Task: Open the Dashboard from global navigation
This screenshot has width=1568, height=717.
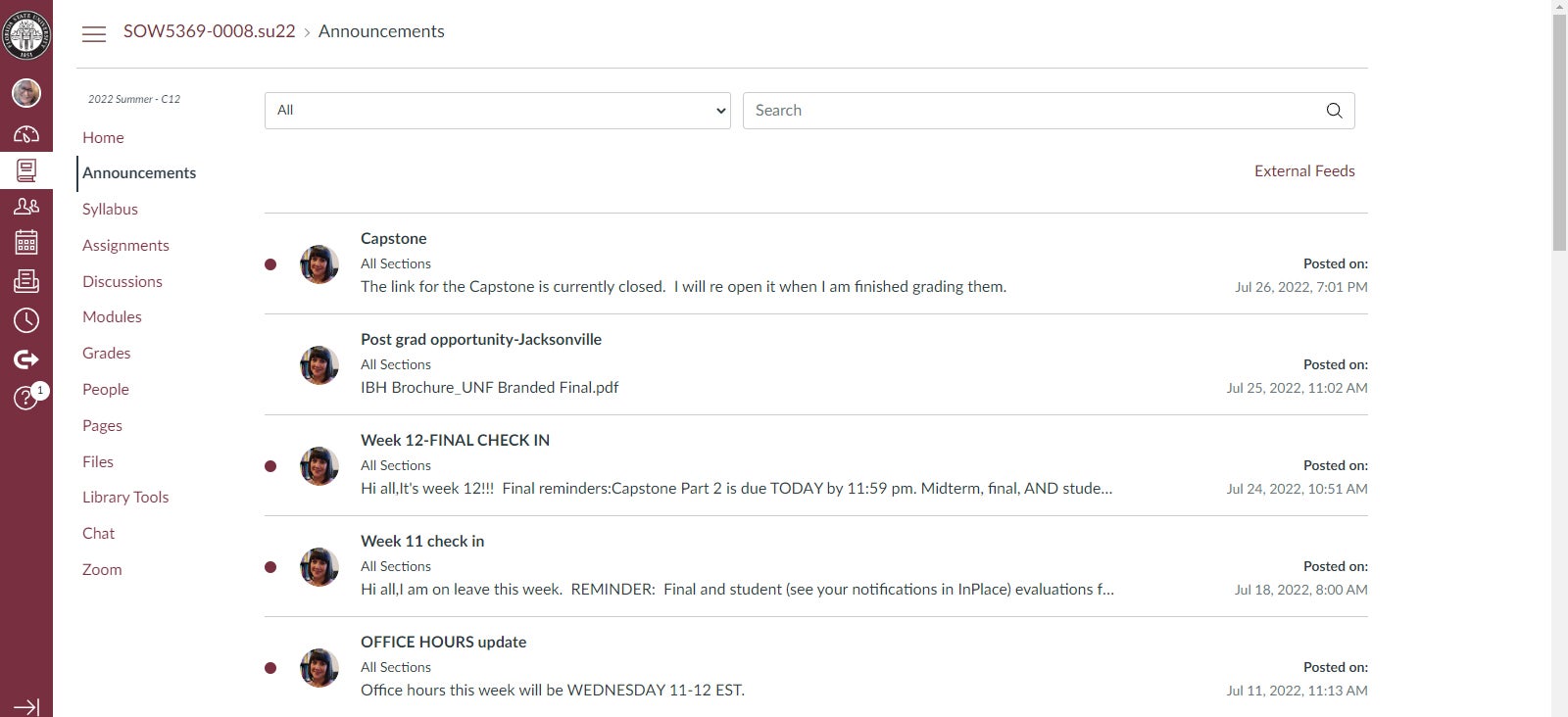Action: pos(26,134)
